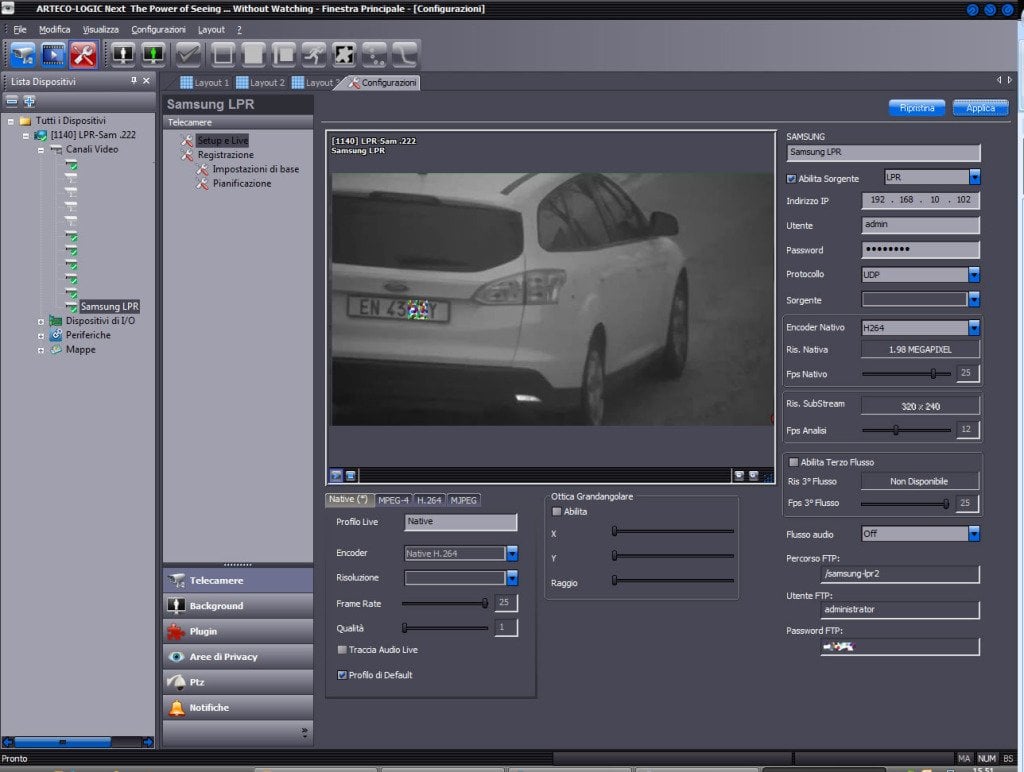Check Abilita Terzo Flusso option
Viewport: 1024px width, 772px height.
[794, 462]
